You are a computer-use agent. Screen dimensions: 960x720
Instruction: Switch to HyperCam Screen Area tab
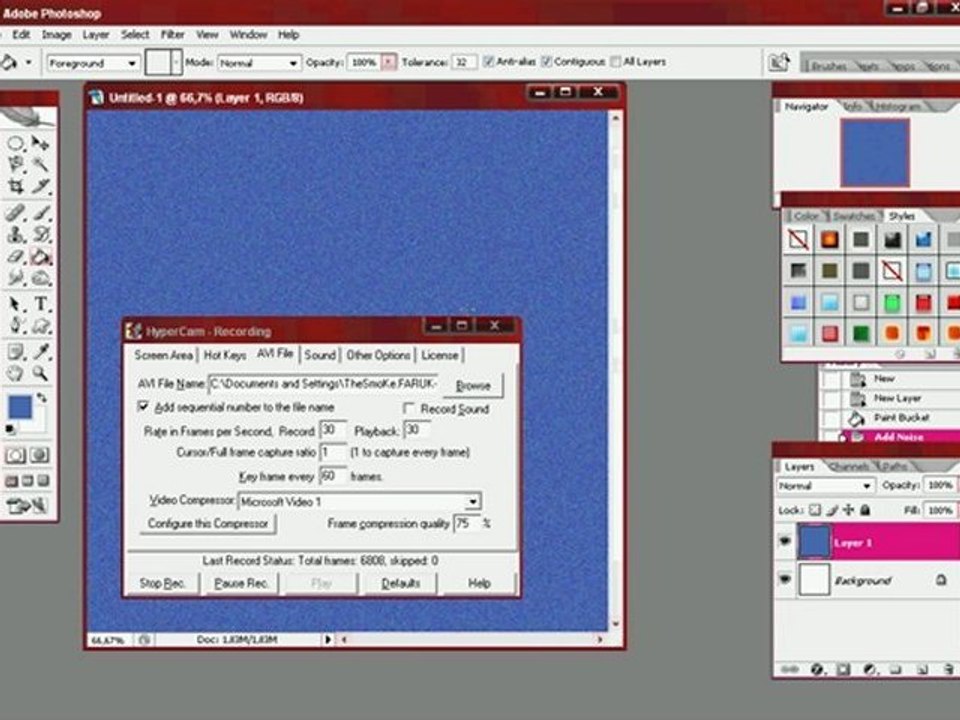tap(163, 355)
